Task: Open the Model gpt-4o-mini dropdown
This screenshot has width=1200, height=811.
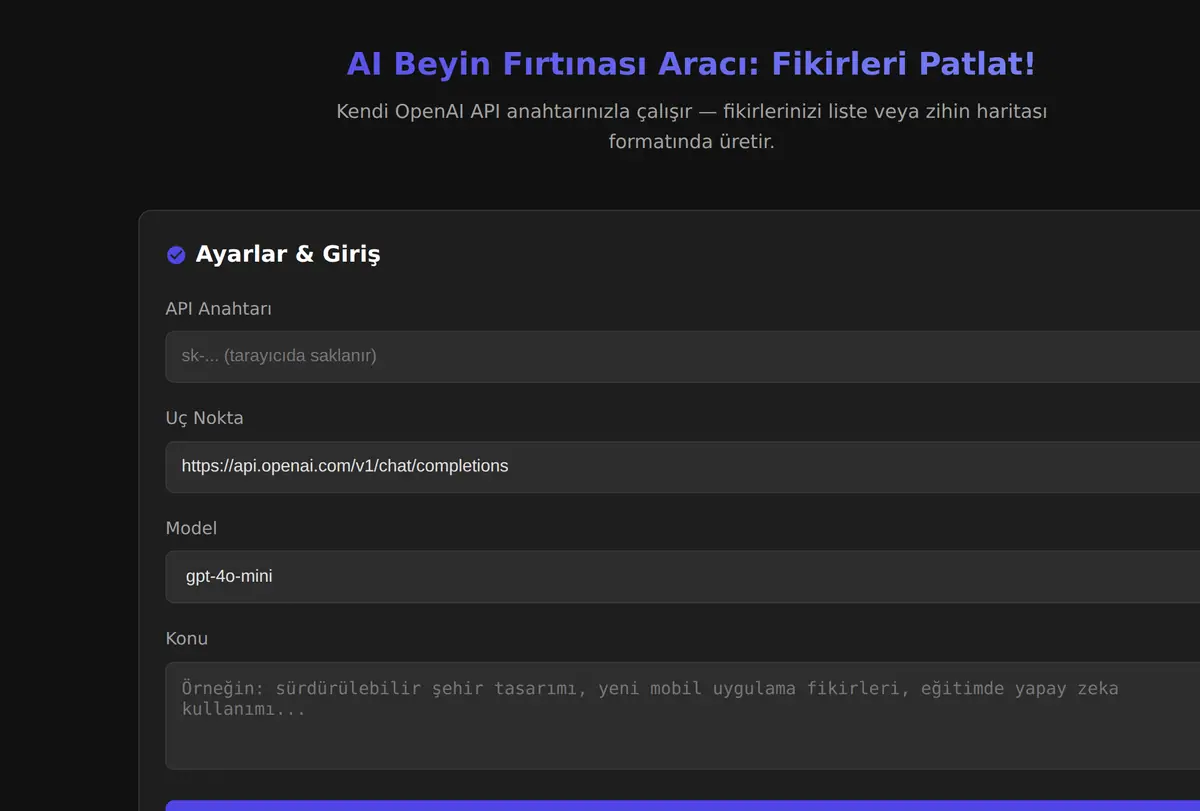Action: tap(683, 576)
